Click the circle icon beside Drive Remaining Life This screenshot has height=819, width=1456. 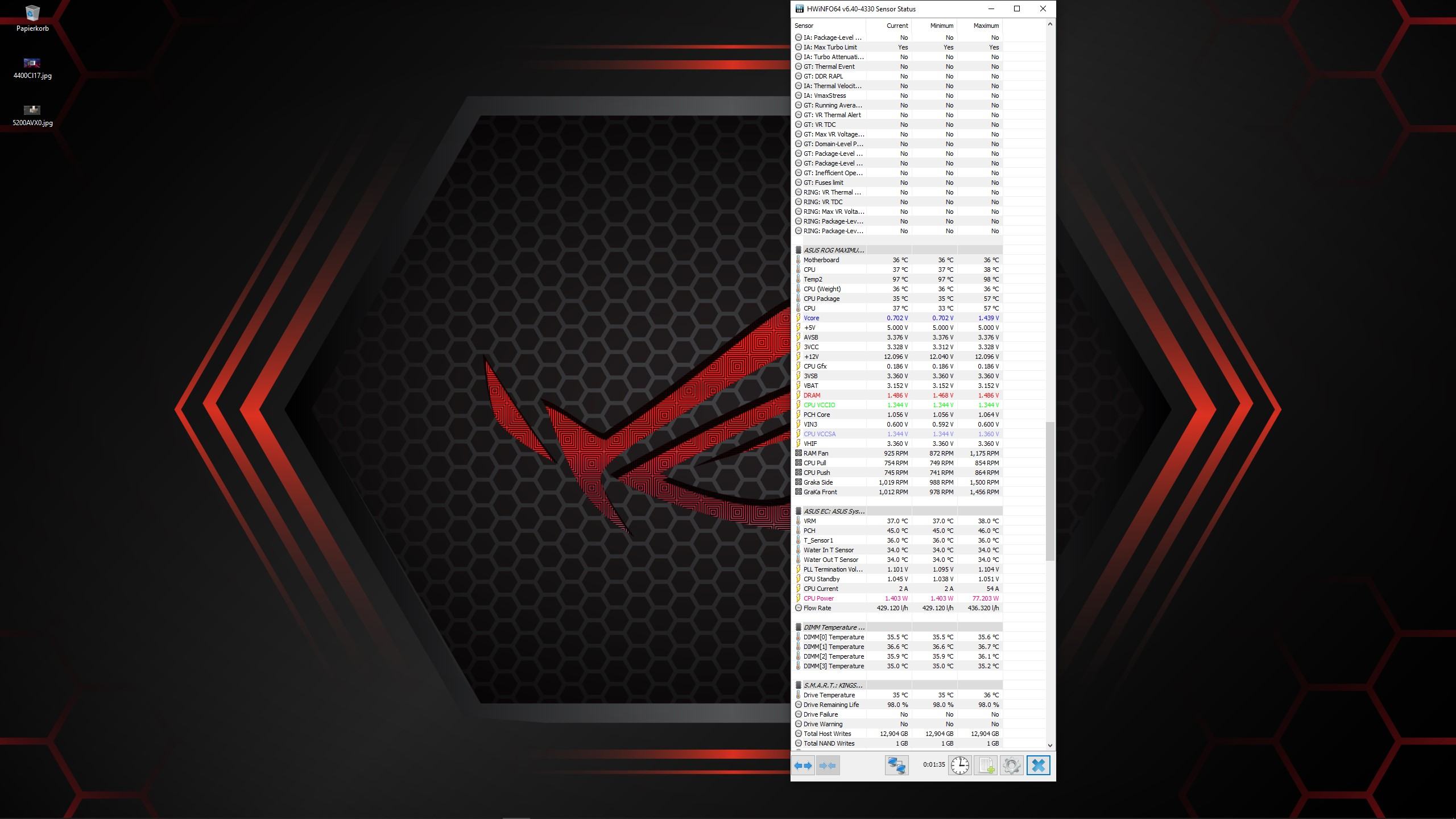799,705
